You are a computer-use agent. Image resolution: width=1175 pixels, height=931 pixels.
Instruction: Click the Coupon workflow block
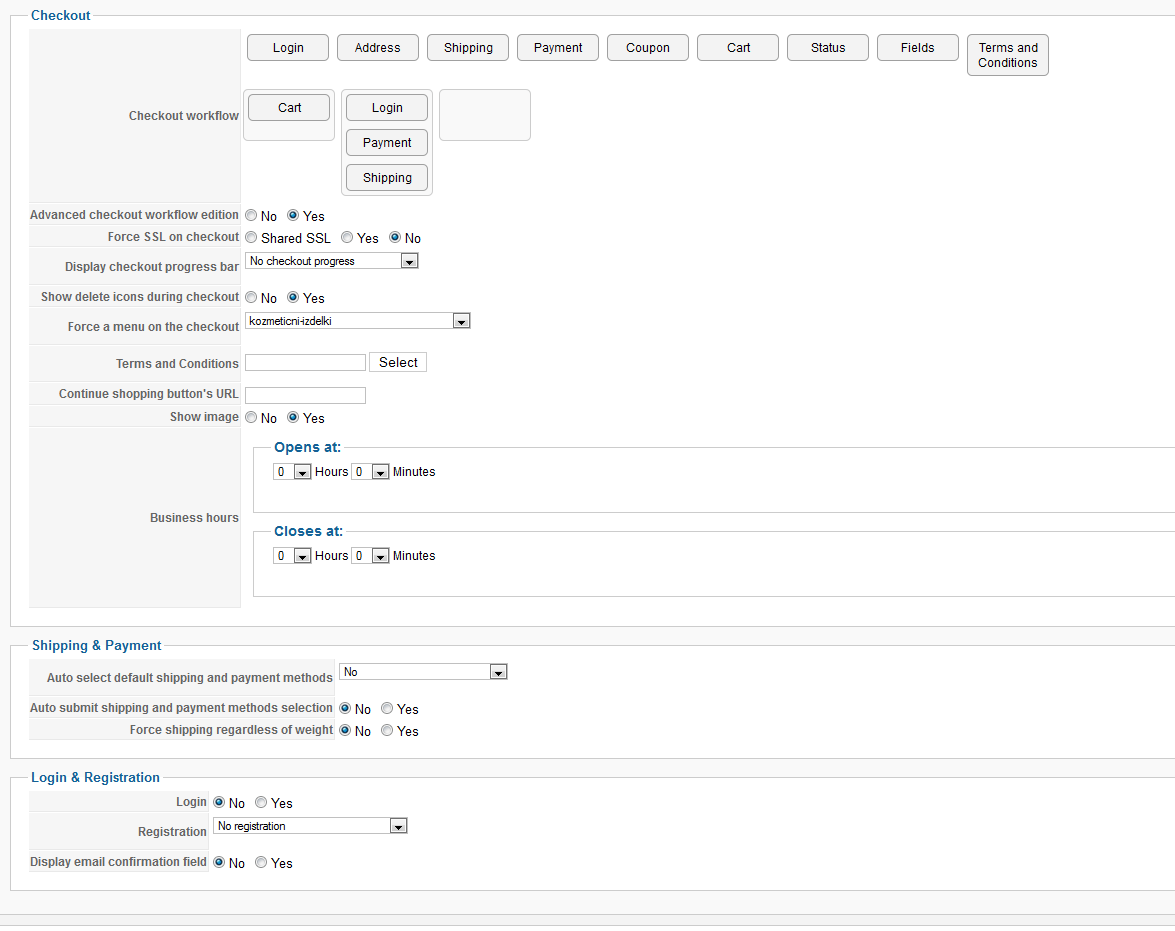648,48
